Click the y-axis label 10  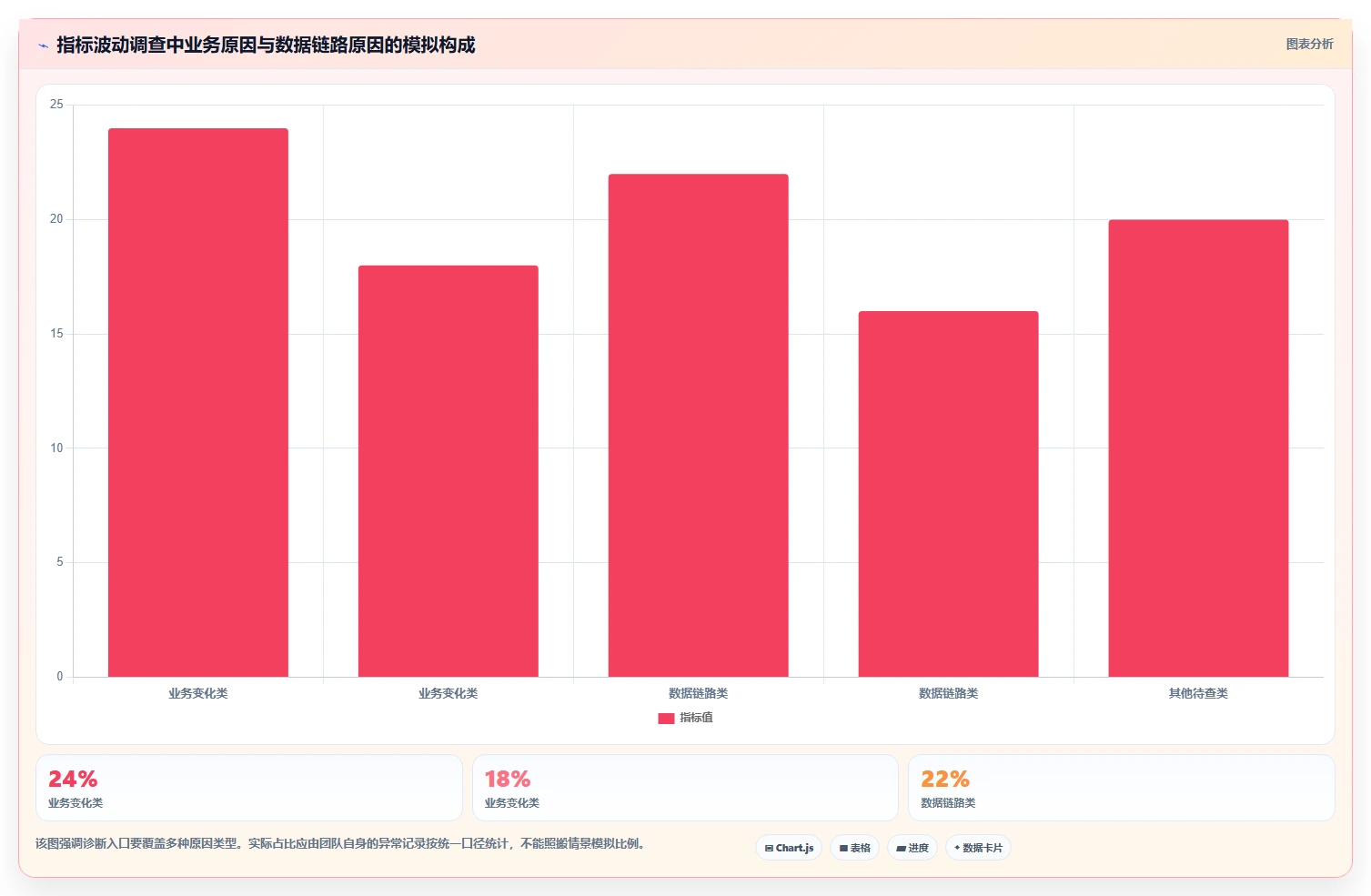pyautogui.click(x=56, y=448)
